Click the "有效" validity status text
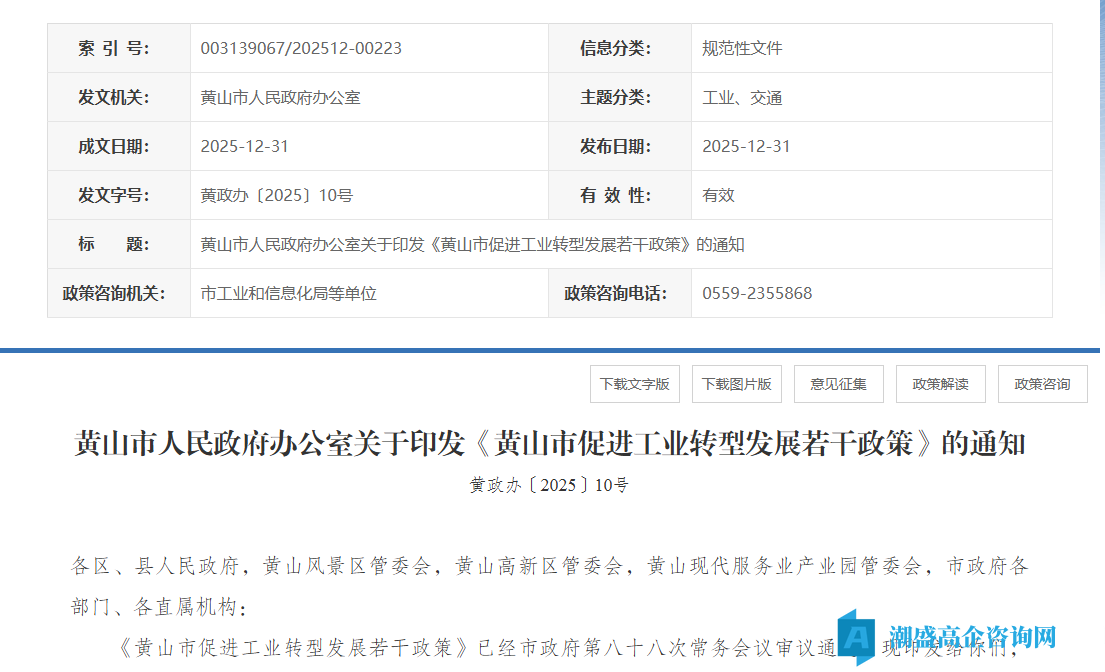This screenshot has width=1105, height=672. click(716, 195)
